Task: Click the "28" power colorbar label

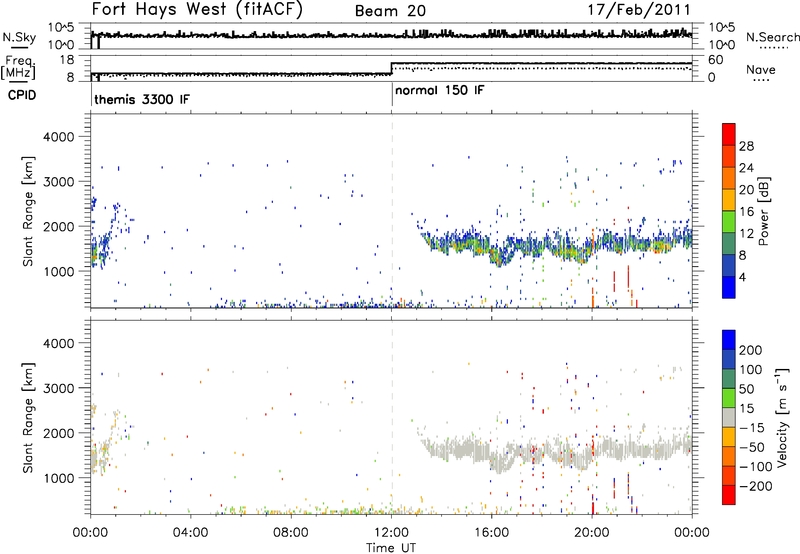Action: click(746, 146)
